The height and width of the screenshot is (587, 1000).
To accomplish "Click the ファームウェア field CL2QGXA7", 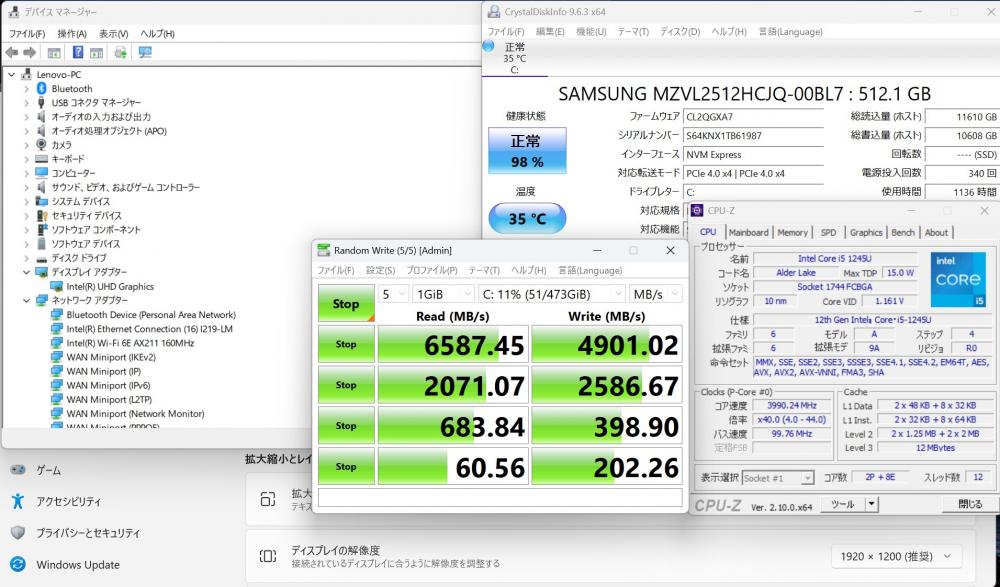I will 753,117.
